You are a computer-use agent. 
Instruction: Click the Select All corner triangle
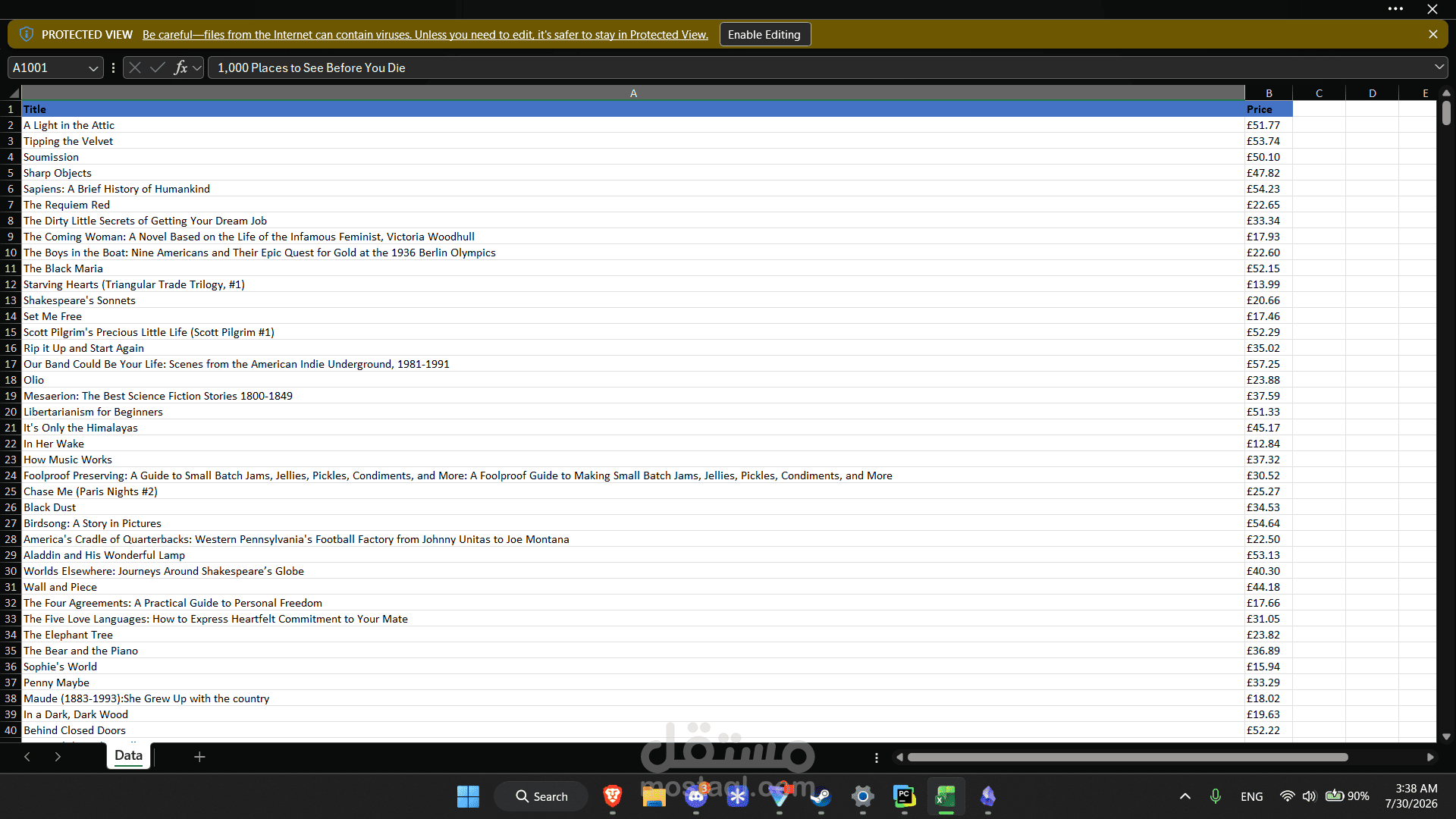coord(14,93)
